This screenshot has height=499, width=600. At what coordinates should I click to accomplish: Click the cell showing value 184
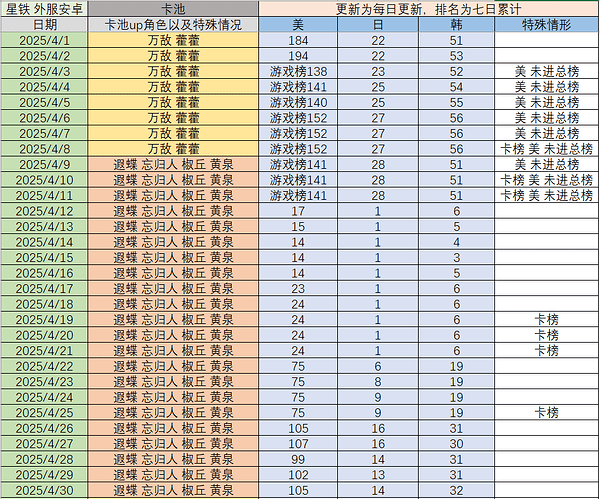(x=298, y=40)
